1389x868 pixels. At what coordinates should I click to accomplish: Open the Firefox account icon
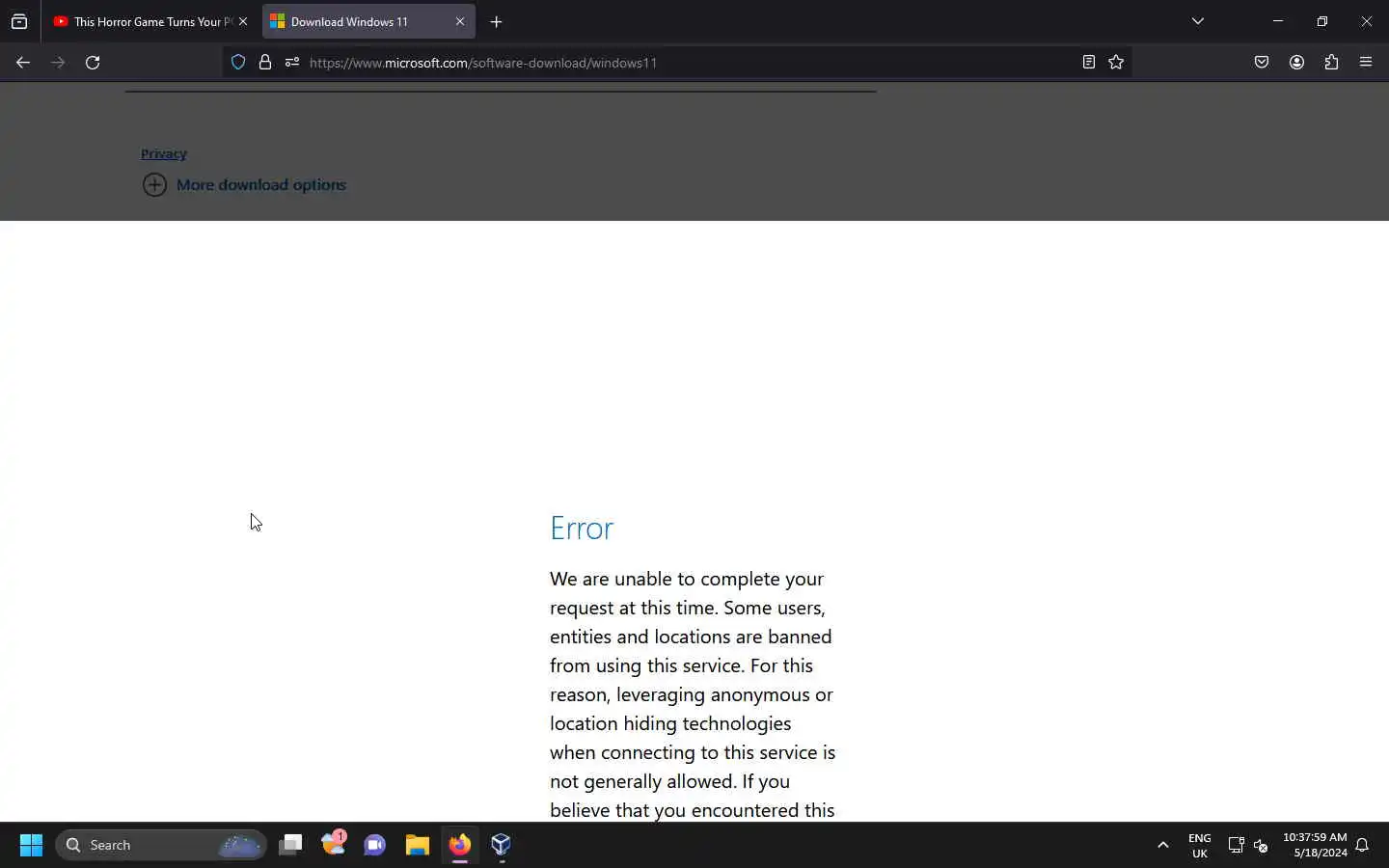(x=1296, y=63)
